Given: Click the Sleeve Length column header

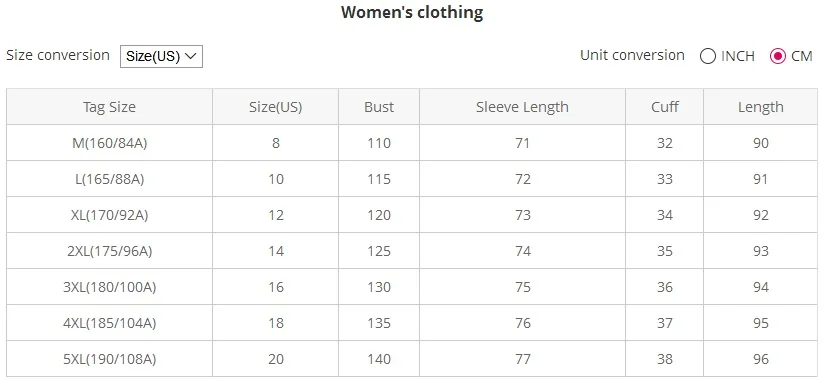Looking at the screenshot, I should point(522,107).
